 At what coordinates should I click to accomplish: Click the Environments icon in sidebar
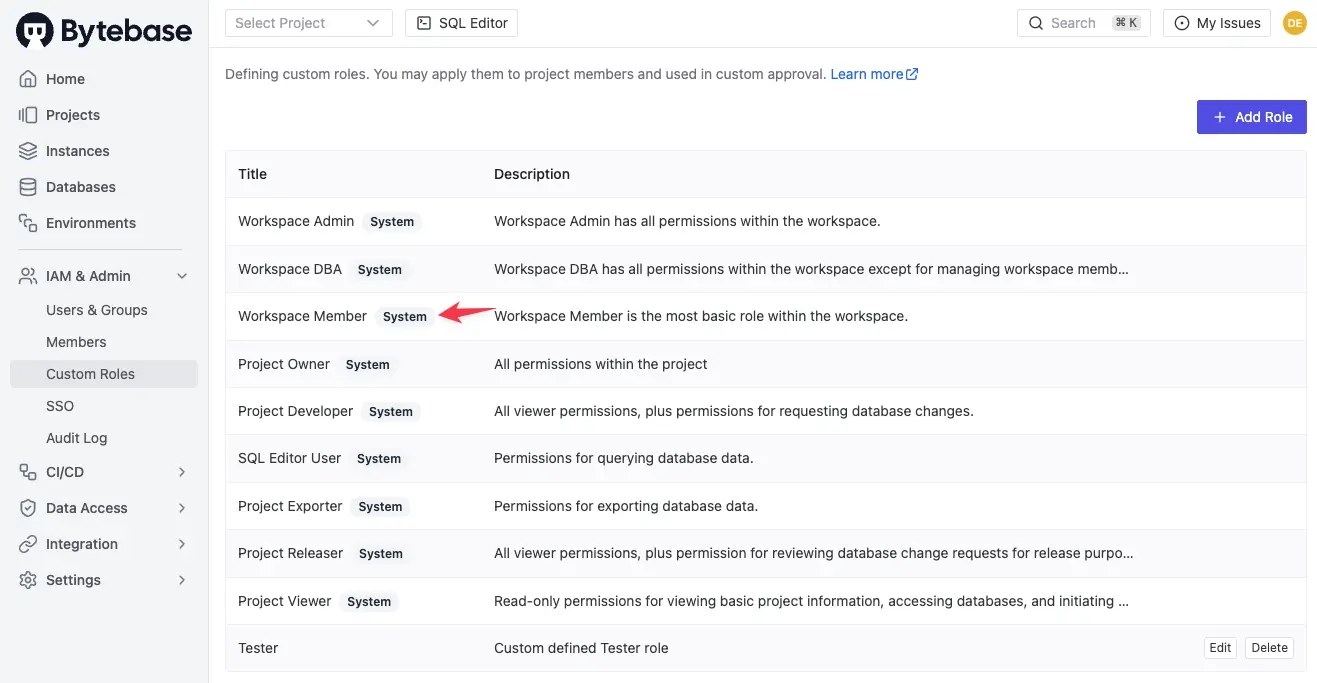point(28,223)
